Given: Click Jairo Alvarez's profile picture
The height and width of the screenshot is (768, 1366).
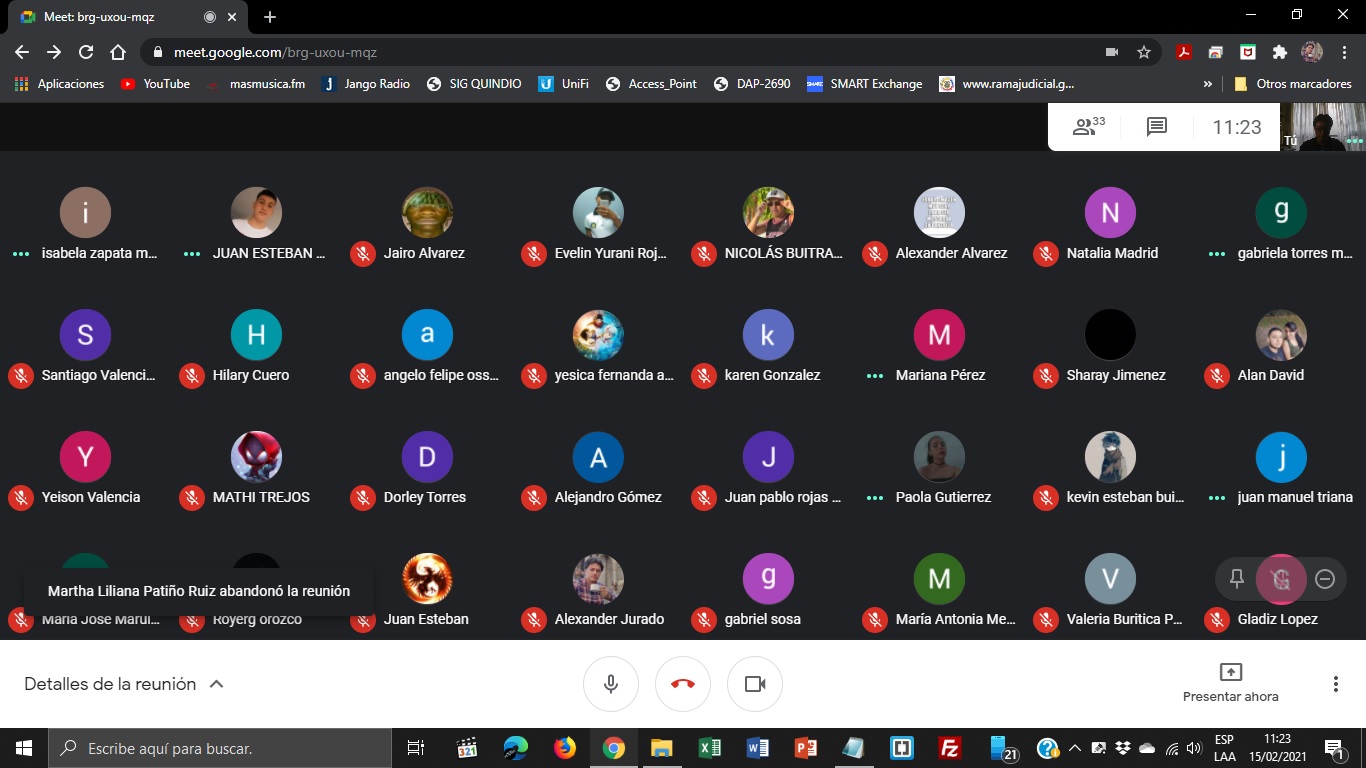Looking at the screenshot, I should tap(427, 212).
